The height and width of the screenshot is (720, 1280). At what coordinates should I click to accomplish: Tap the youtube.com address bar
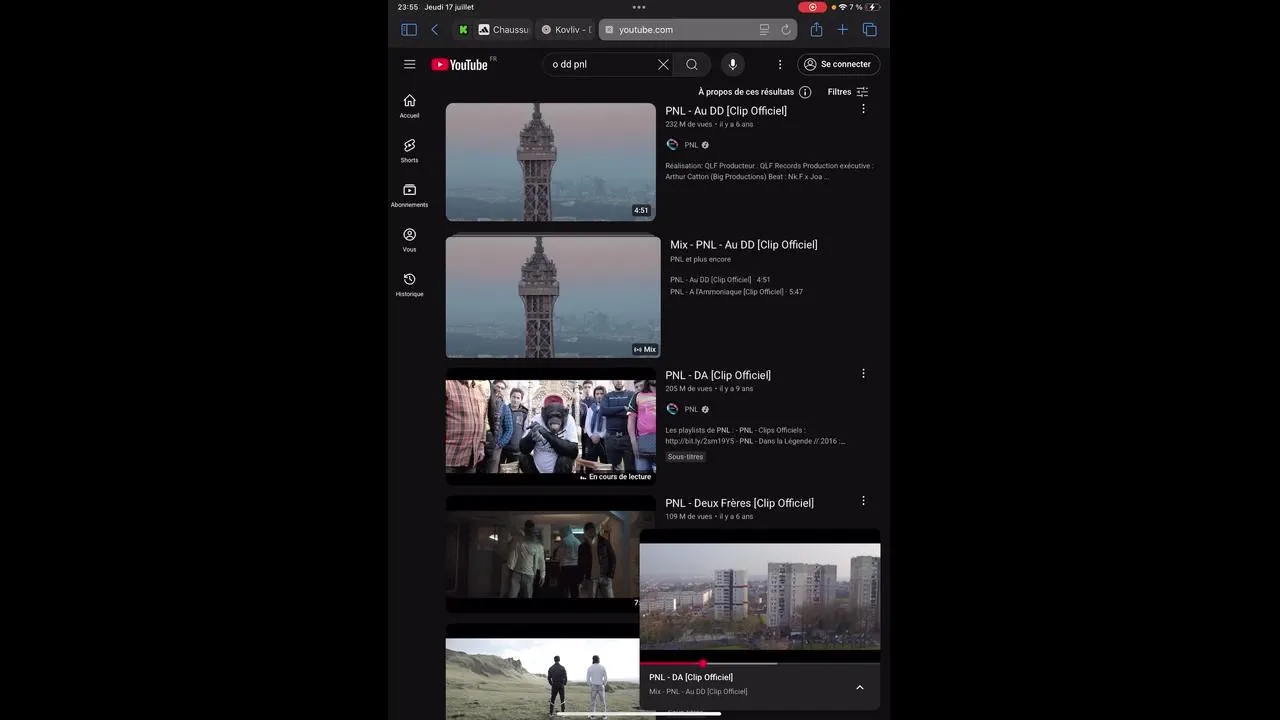[697, 30]
